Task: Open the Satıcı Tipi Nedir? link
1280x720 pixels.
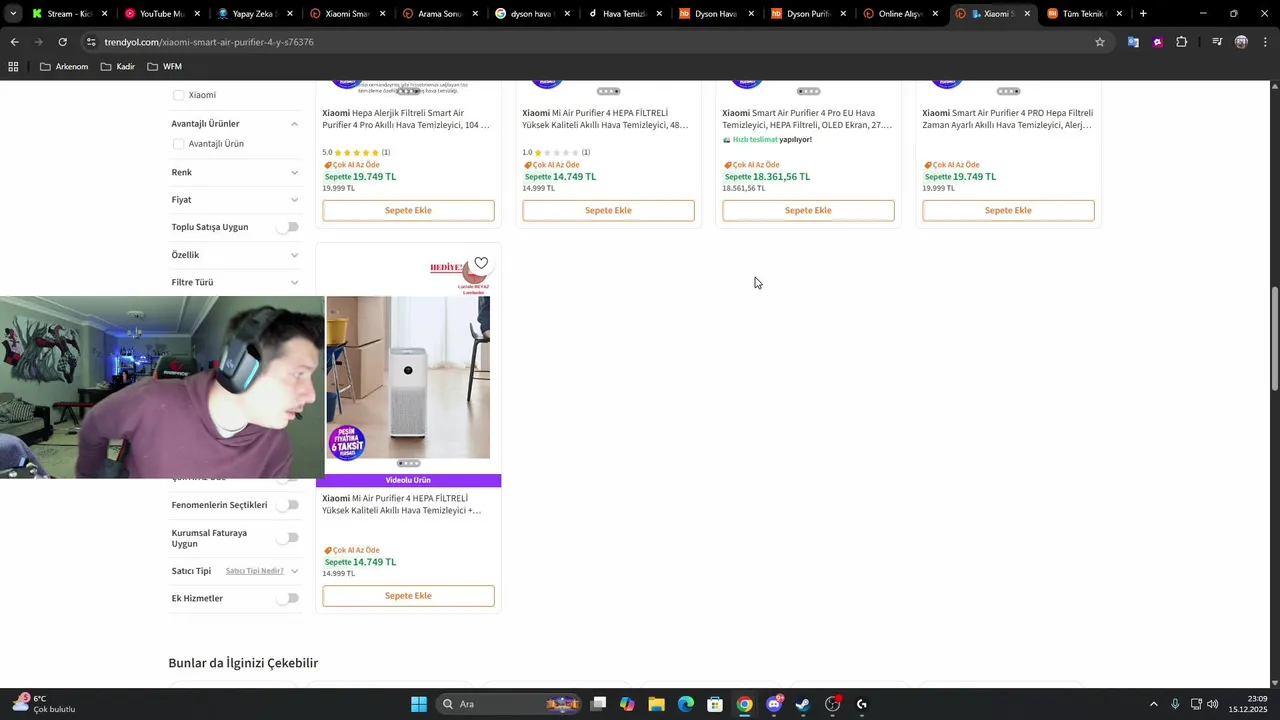Action: [x=255, y=571]
